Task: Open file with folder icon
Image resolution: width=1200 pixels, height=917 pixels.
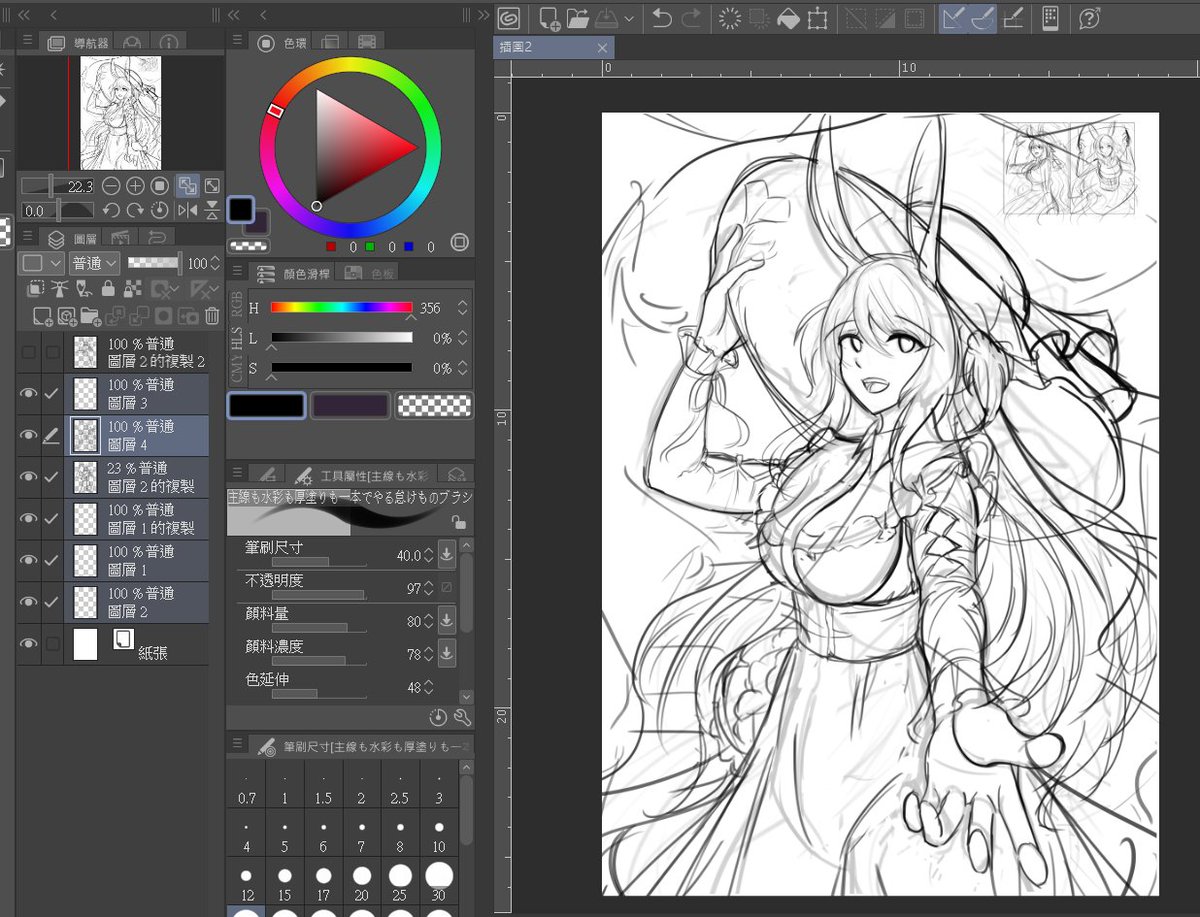Action: (x=577, y=17)
